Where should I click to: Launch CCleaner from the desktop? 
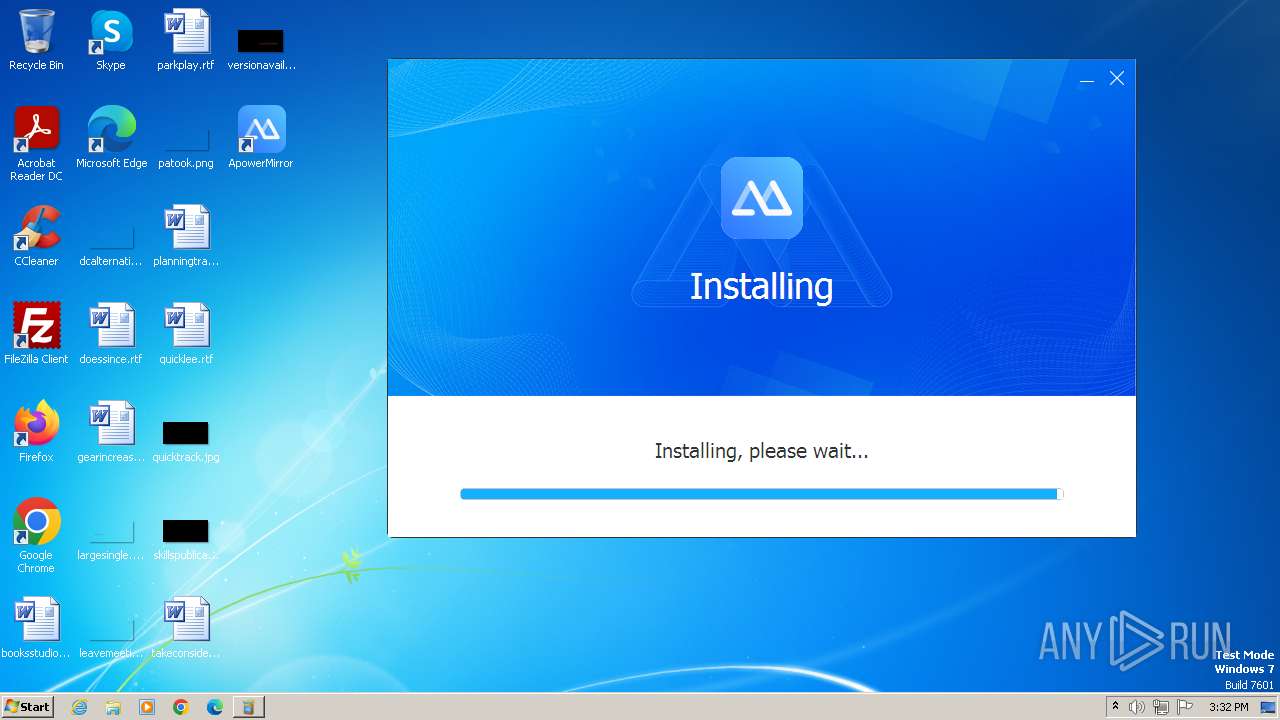[x=36, y=236]
